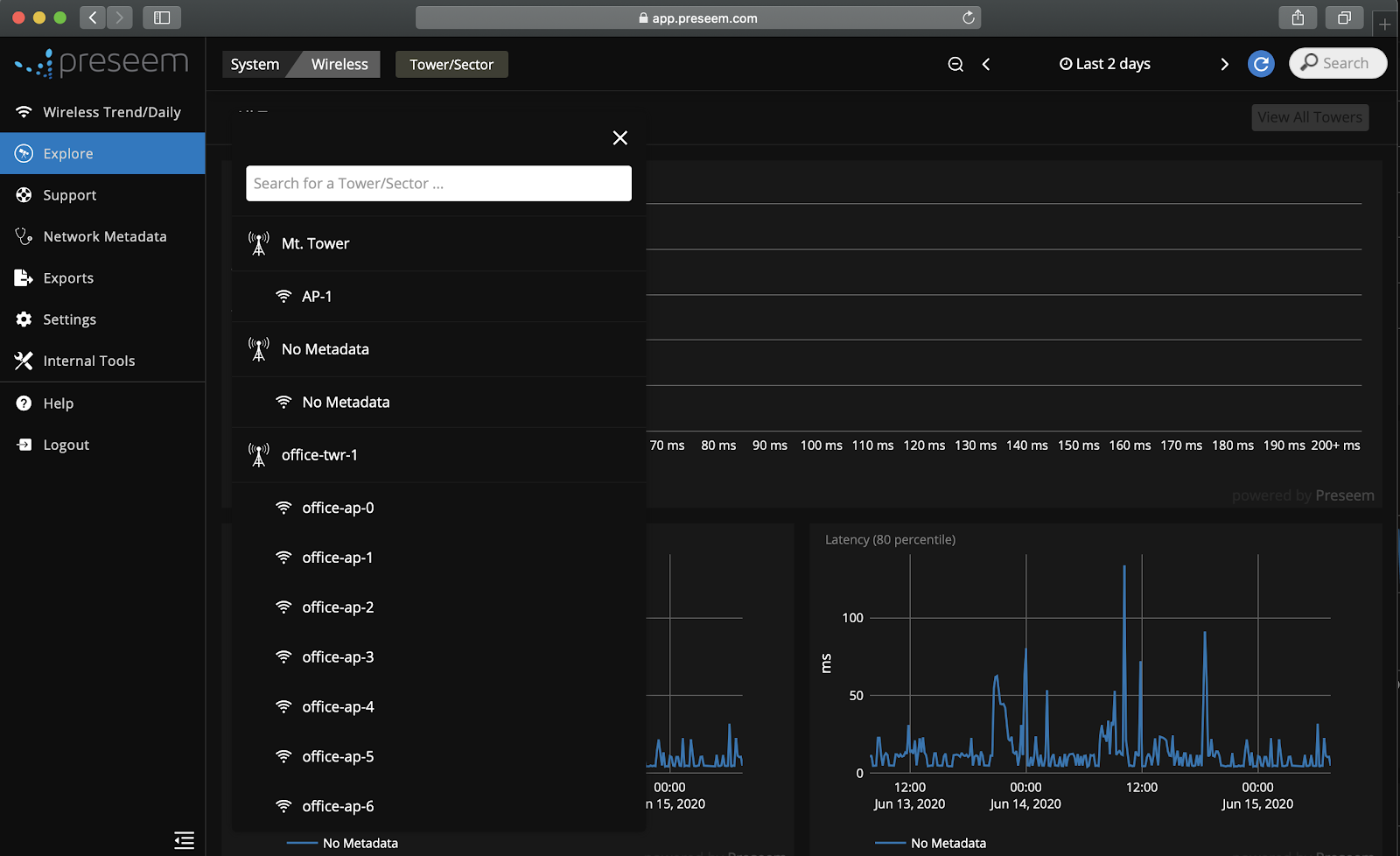Click the Search button in header
The image size is (1400, 856).
pos(1338,63)
